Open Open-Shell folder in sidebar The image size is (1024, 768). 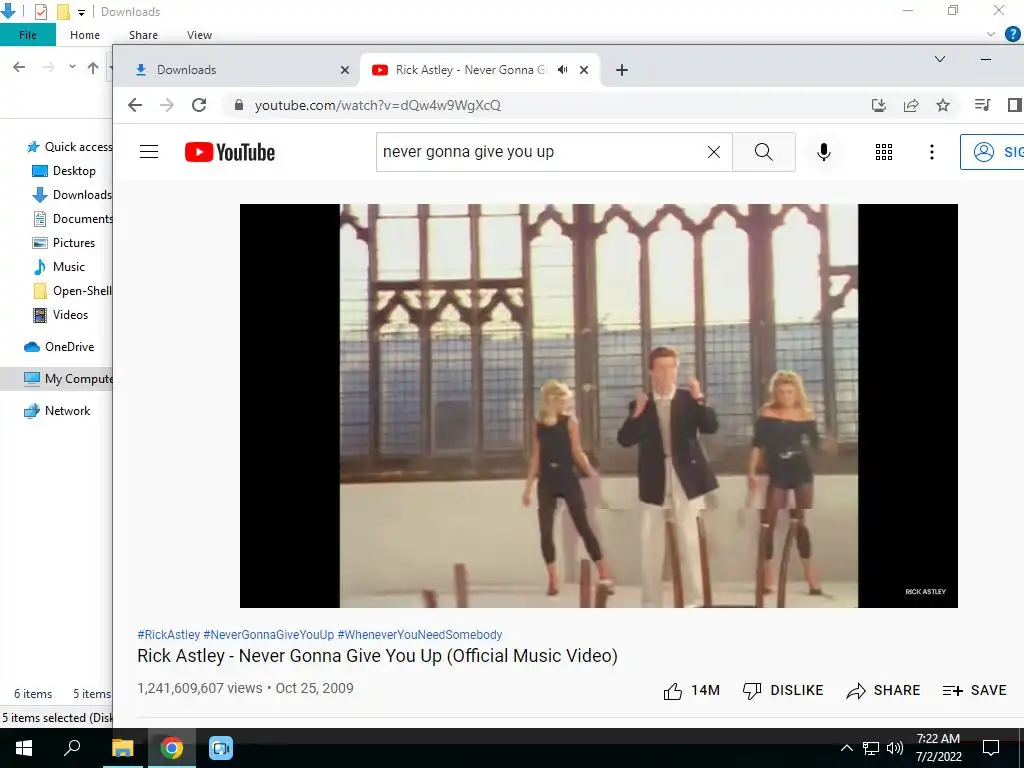coord(72,291)
